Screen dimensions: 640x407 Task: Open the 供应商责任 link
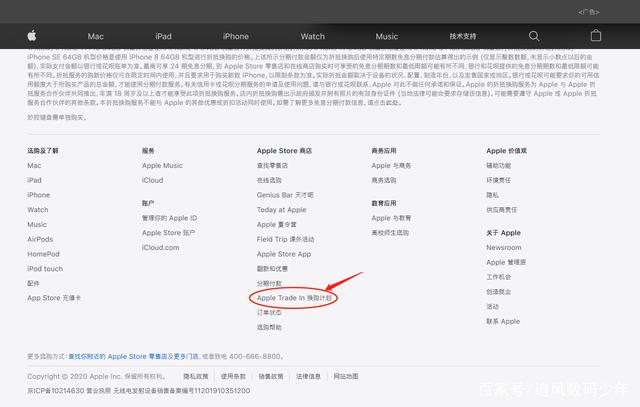(x=501, y=209)
